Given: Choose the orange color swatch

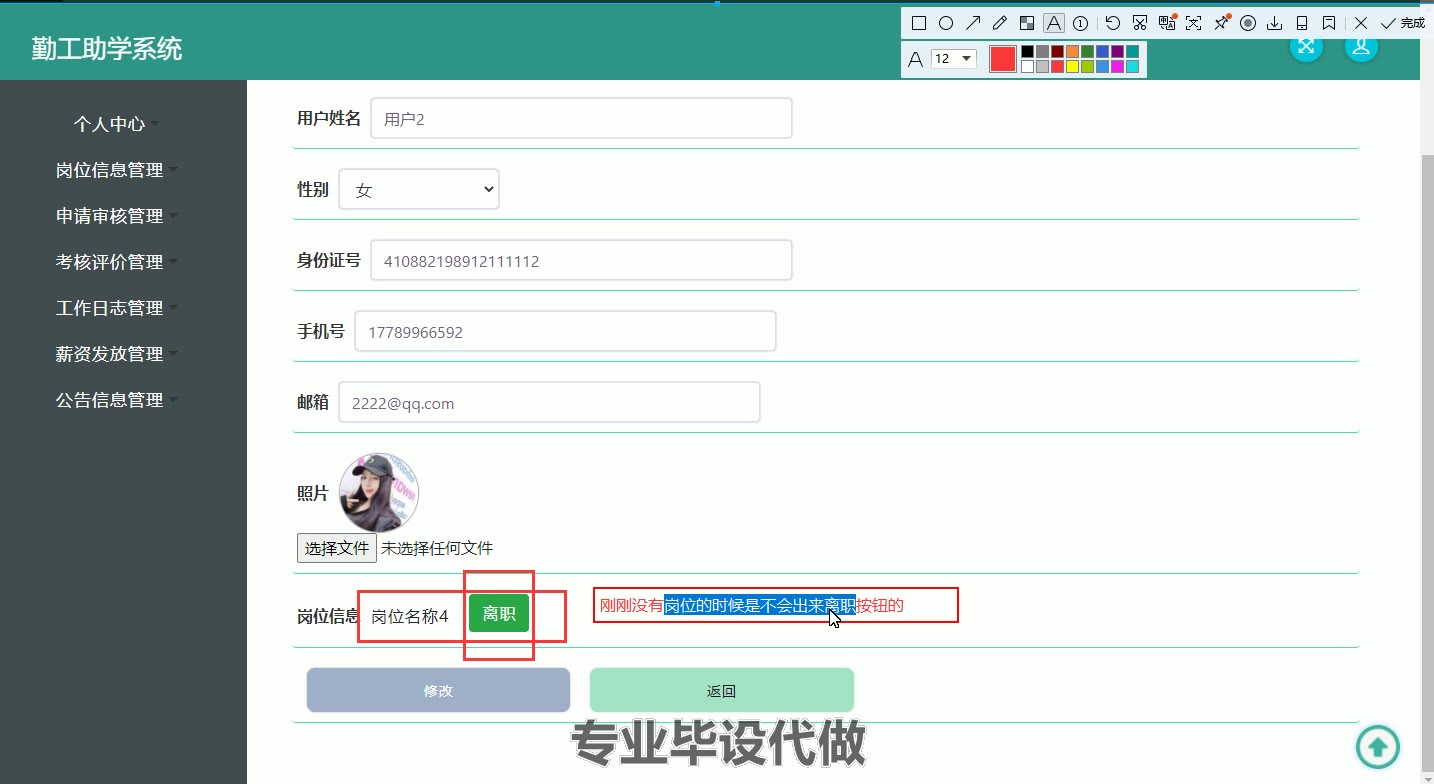Looking at the screenshot, I should tap(1072, 51).
